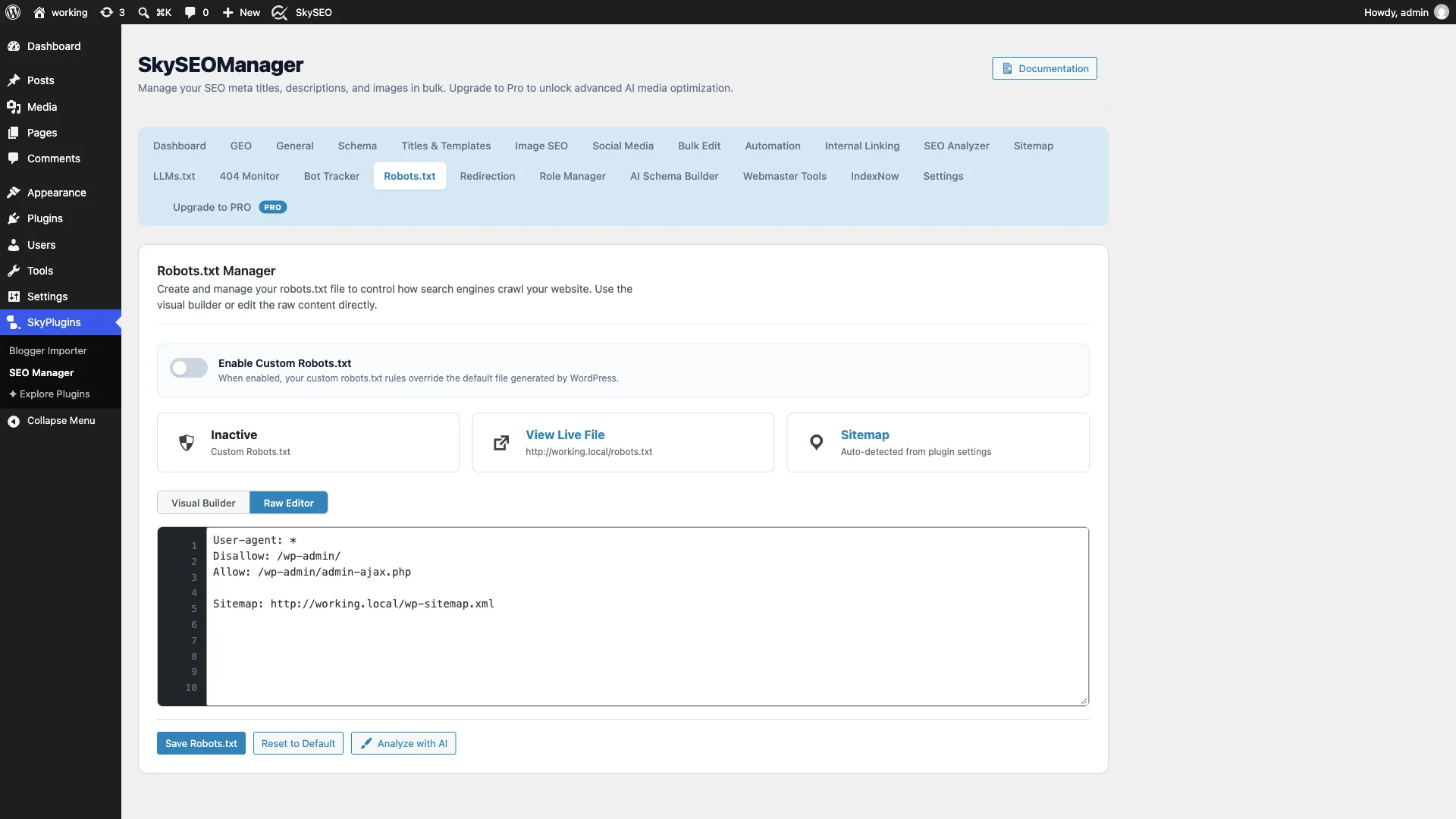Enable the Custom Robots.txt toggle
Screen dimensions: 1456x819
(x=189, y=368)
